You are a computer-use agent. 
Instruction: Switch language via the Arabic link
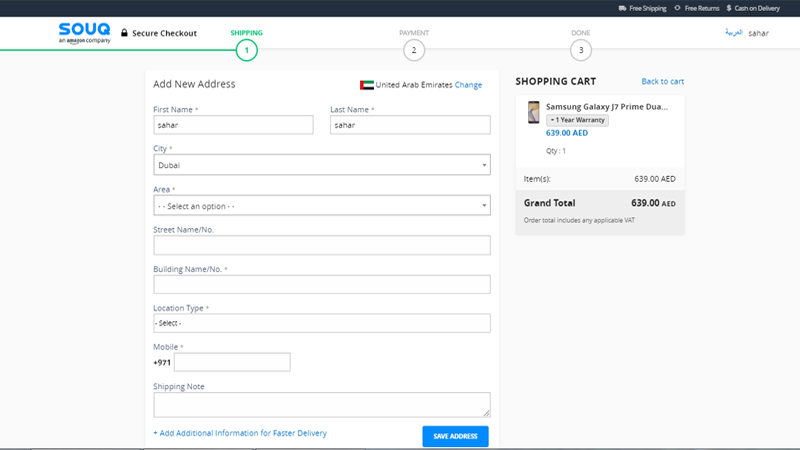(x=734, y=33)
